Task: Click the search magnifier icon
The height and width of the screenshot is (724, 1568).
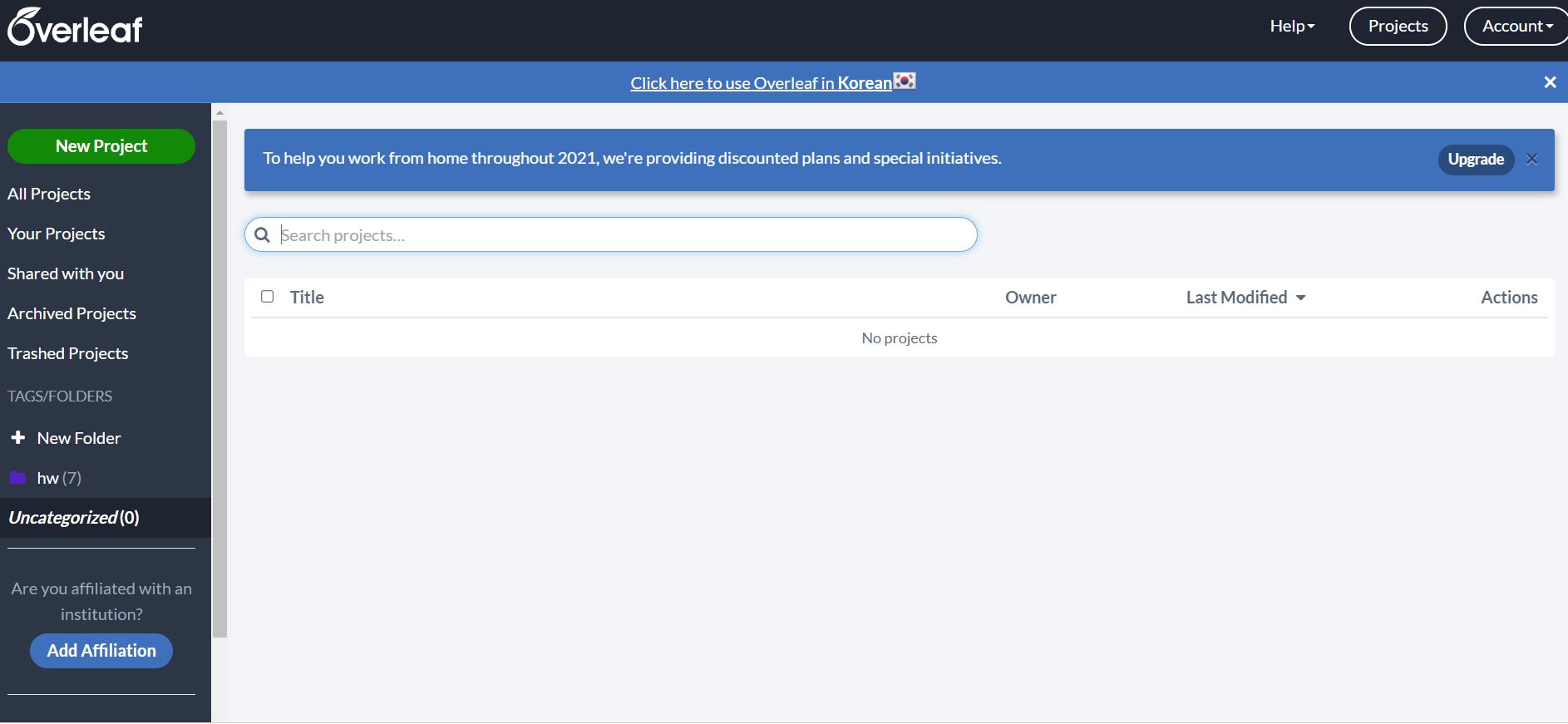Action: pos(262,235)
